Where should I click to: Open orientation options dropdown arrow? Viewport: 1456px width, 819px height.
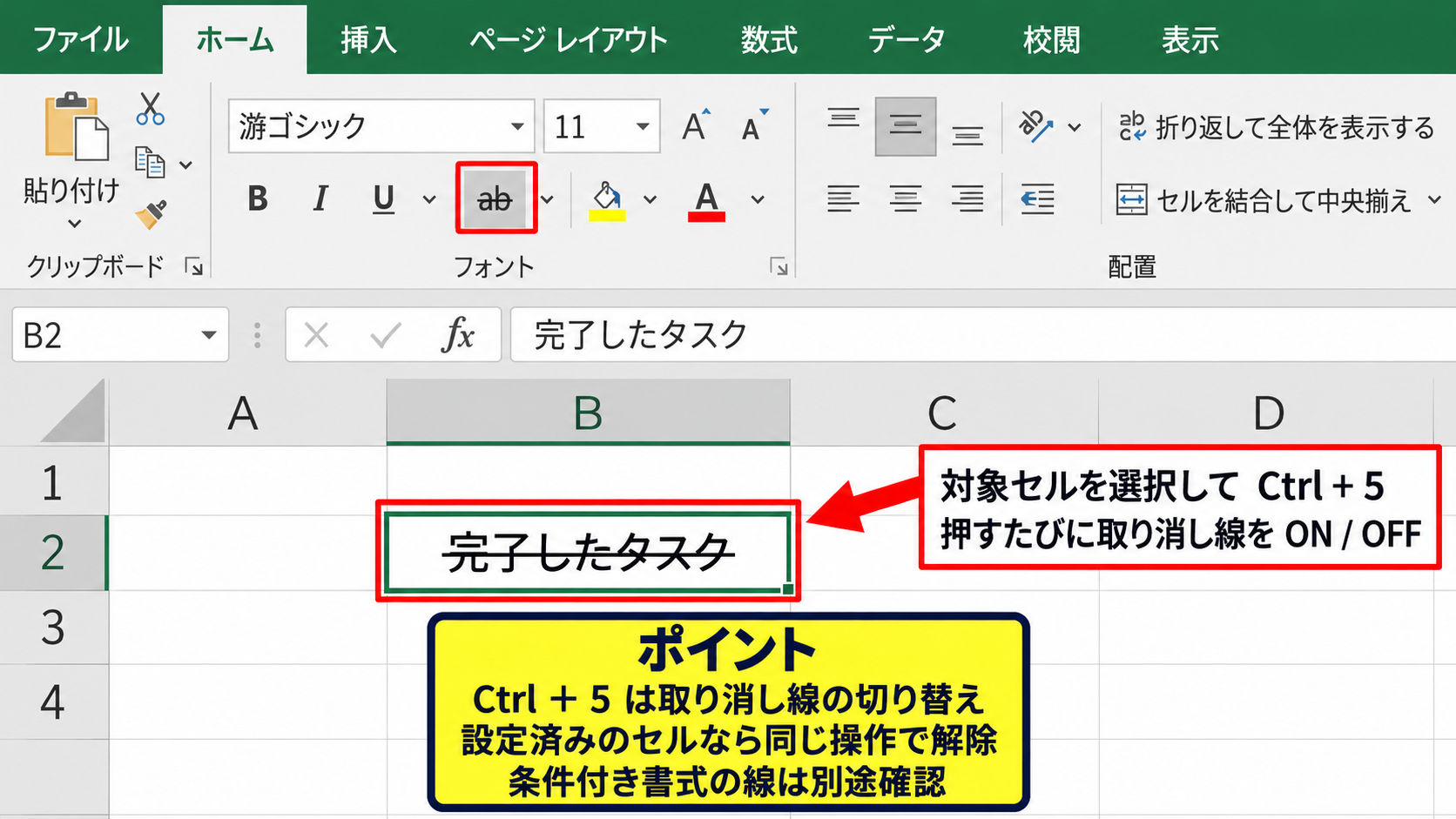(1075, 127)
